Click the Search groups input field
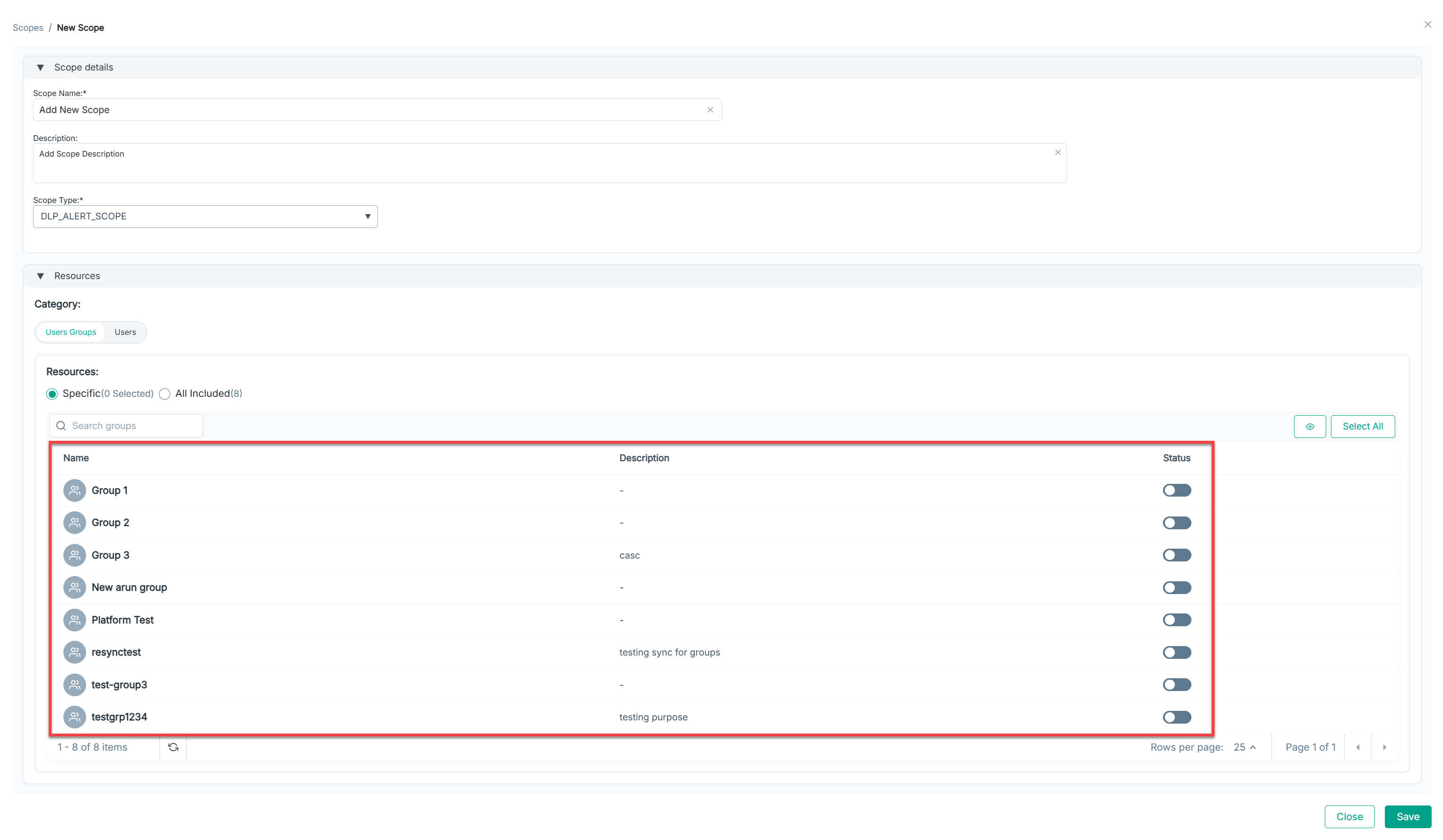Screen dimensions: 1443x840 click(x=131, y=426)
